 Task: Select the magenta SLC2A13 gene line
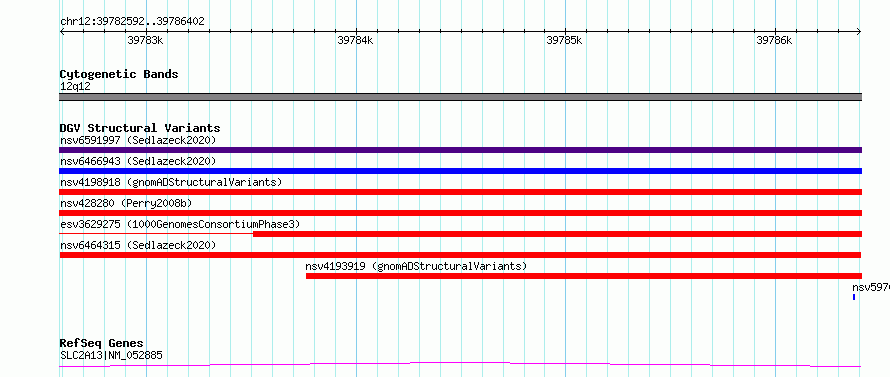[460, 365]
